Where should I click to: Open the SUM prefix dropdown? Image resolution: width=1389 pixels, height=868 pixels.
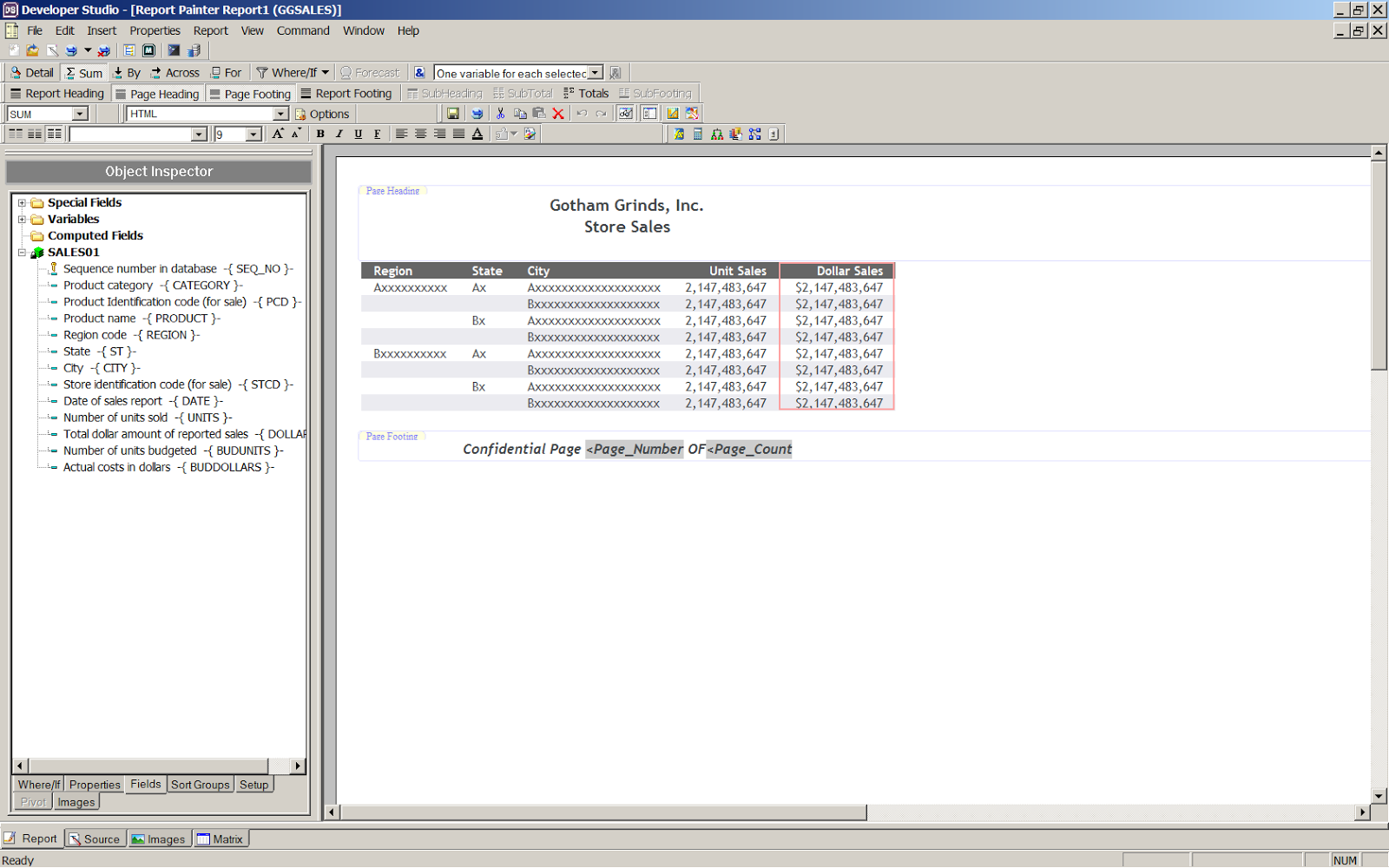click(x=80, y=114)
